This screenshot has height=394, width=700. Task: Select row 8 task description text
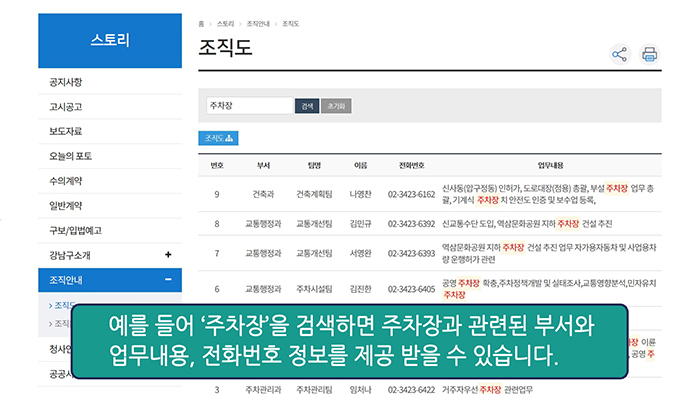point(527,224)
